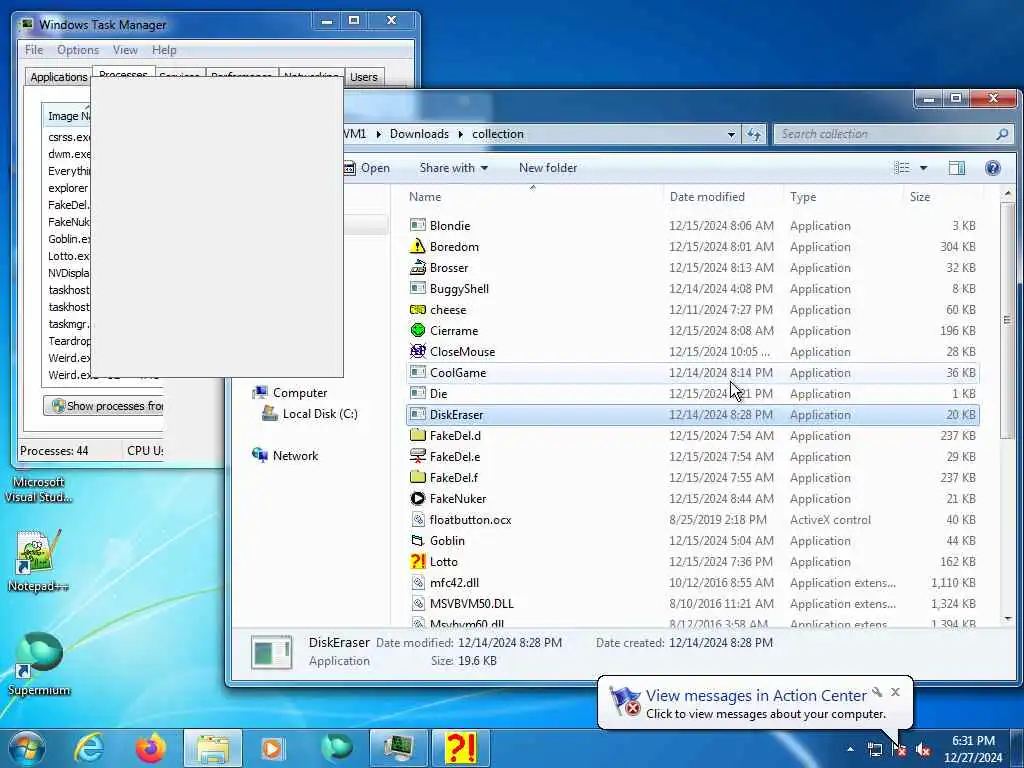Select the FakeDel.f file row
Image resolution: width=1024 pixels, height=768 pixels.
point(692,477)
